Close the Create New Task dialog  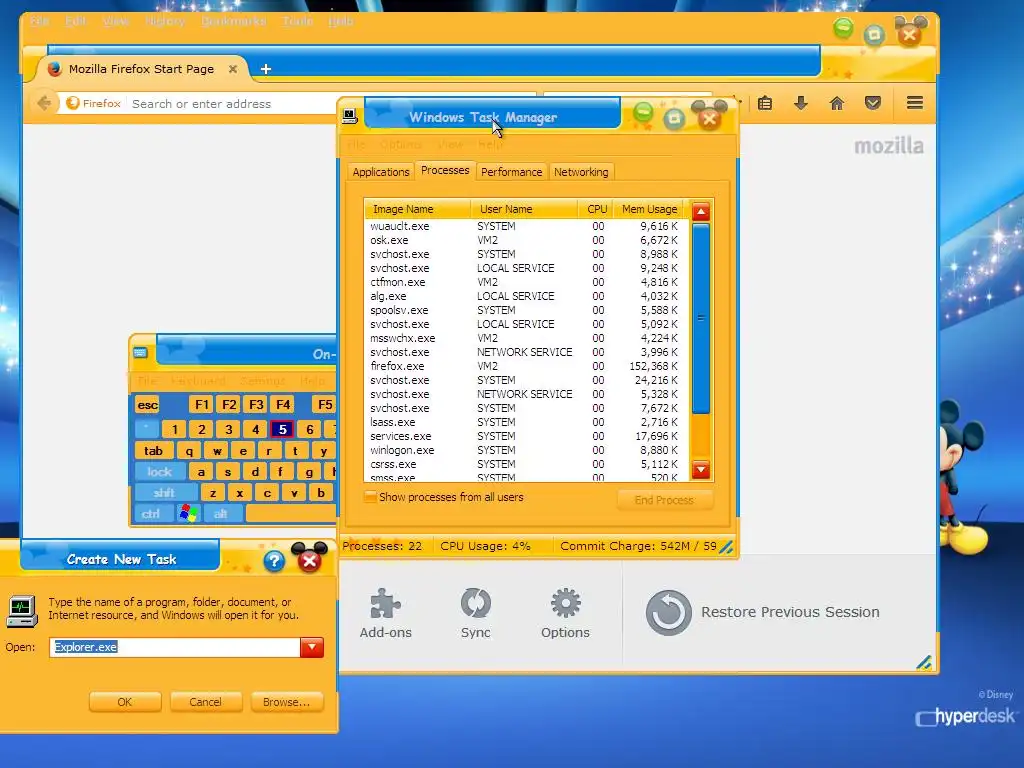[310, 560]
